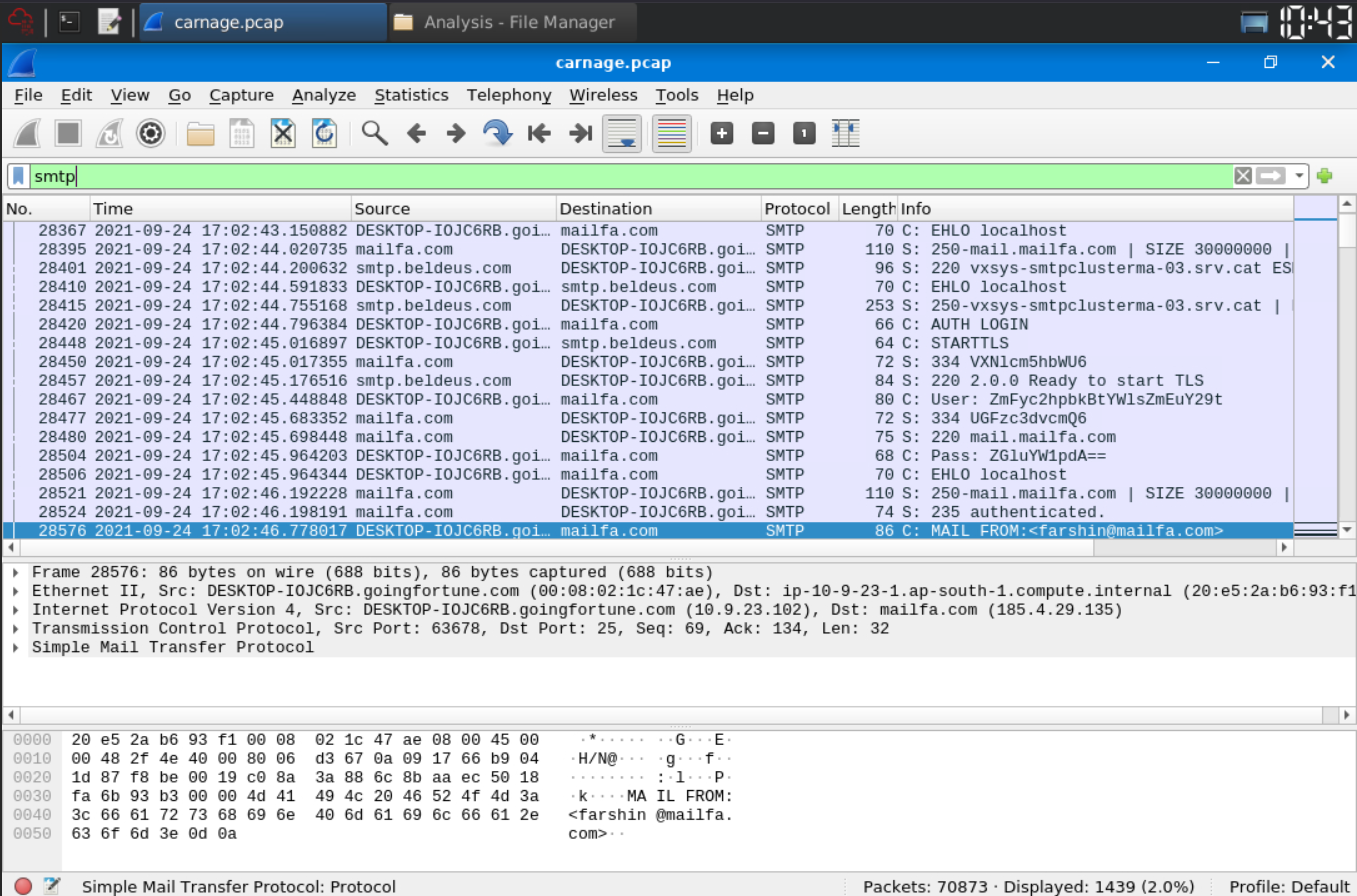The height and width of the screenshot is (896, 1357).
Task: Reset text to normal size
Action: [804, 133]
